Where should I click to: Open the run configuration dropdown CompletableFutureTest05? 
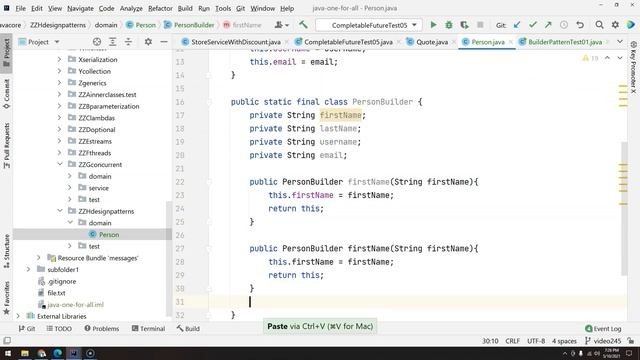[x=369, y=25]
